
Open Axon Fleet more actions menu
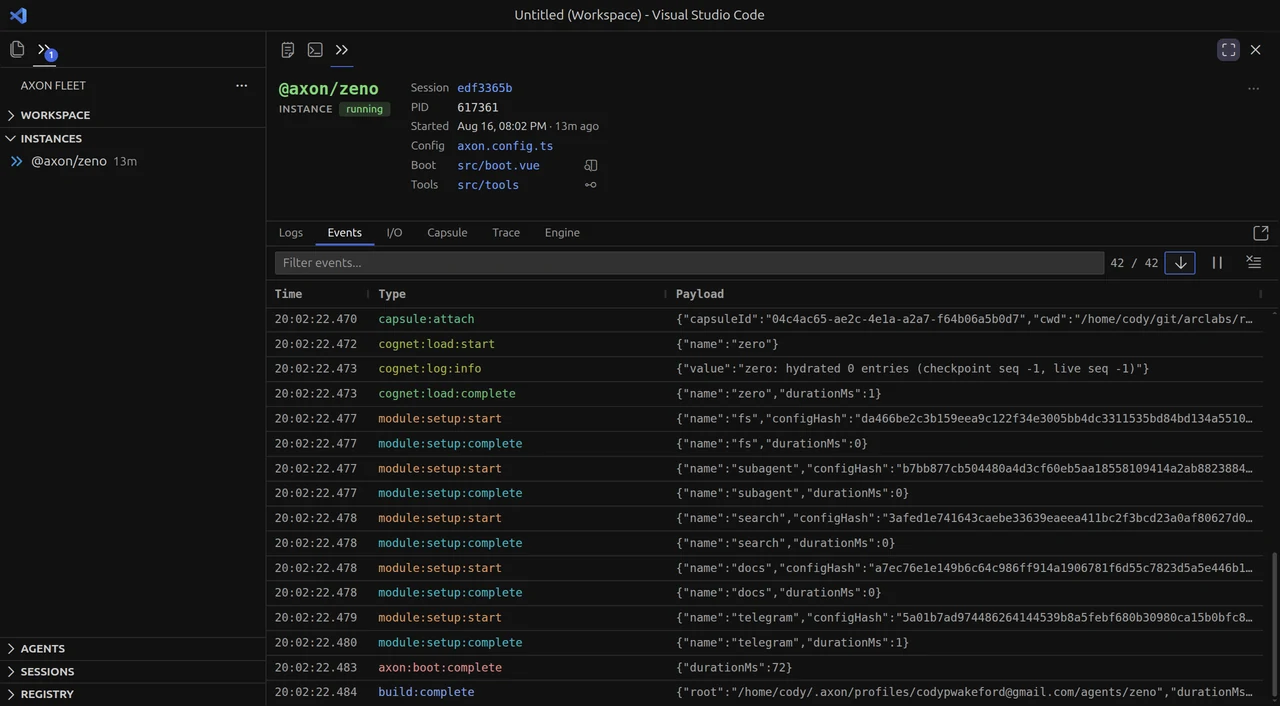241,85
